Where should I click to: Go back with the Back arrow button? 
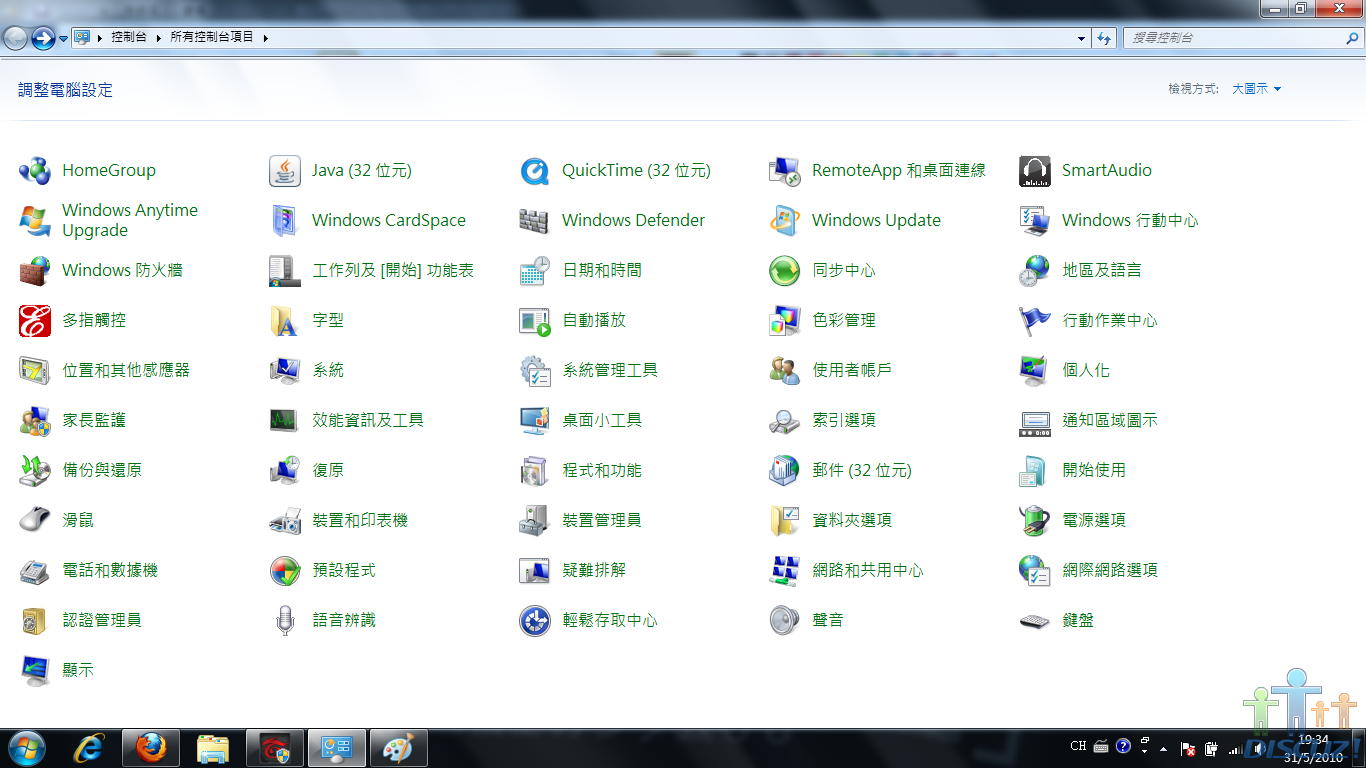pos(15,38)
